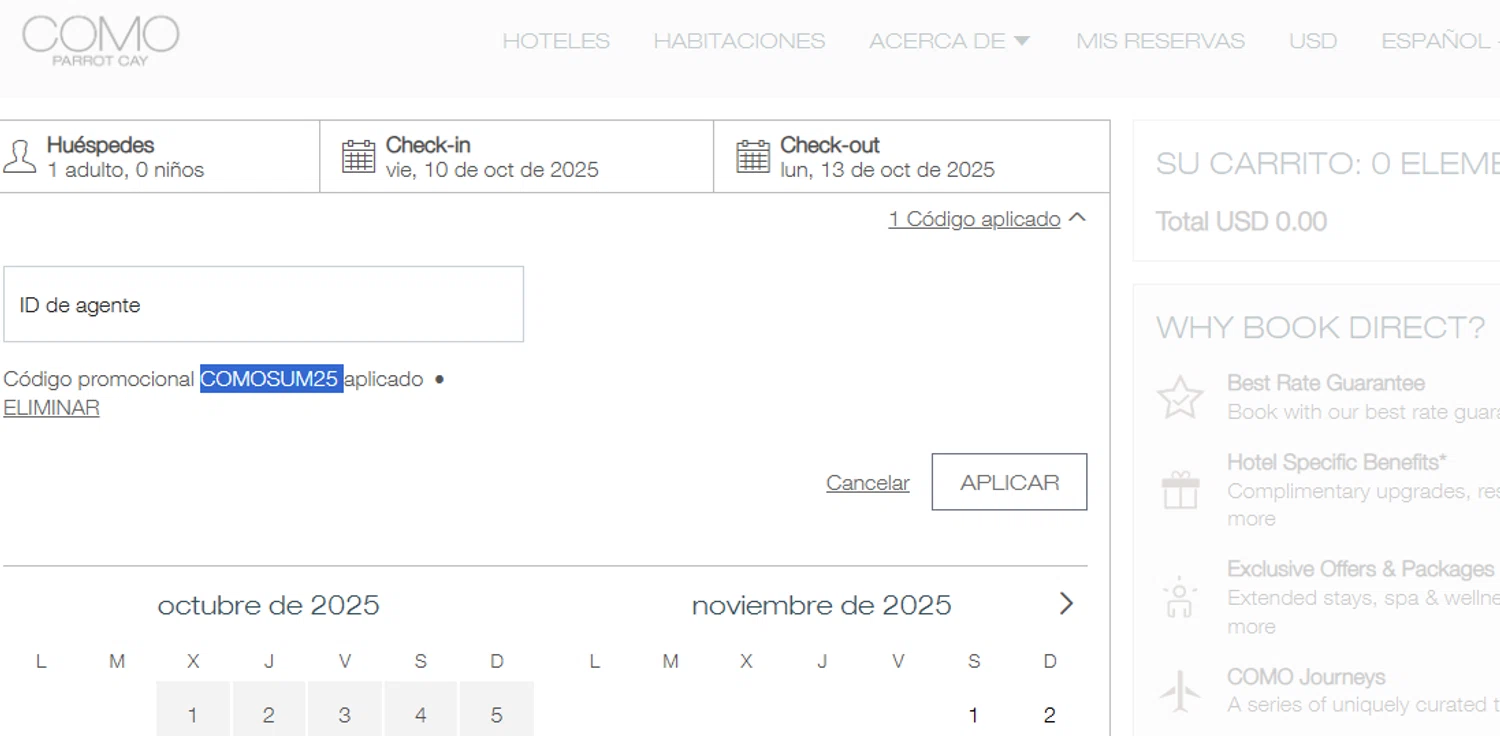1500x736 pixels.
Task: Click the SU CARRITO cart heading
Action: [x=1328, y=163]
